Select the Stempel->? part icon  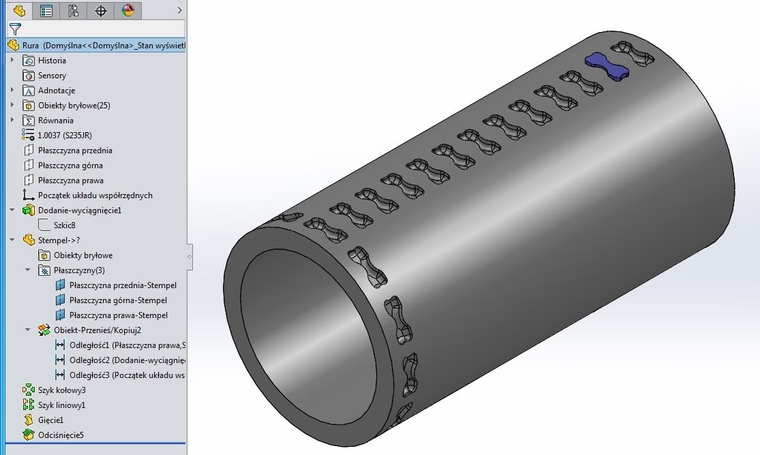tap(29, 240)
